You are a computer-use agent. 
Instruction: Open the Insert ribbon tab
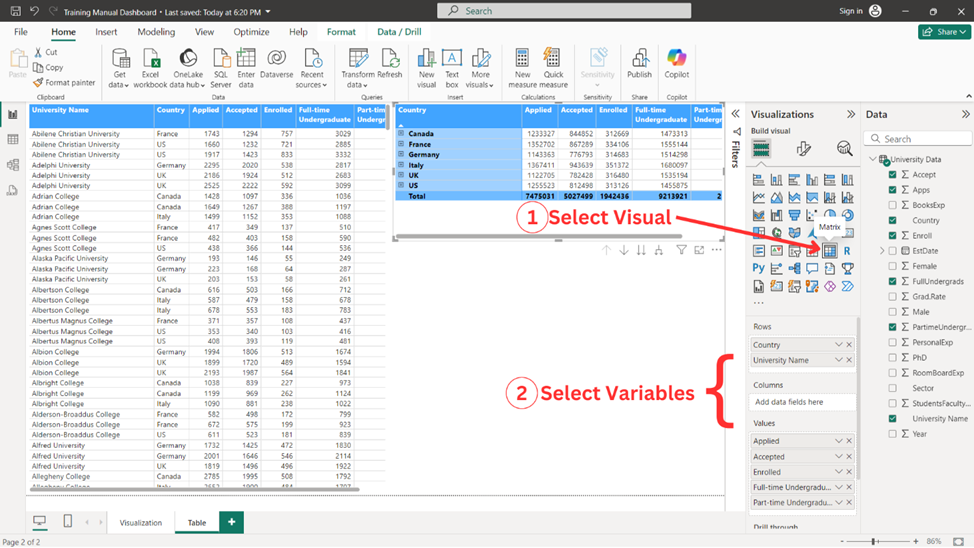coord(106,32)
